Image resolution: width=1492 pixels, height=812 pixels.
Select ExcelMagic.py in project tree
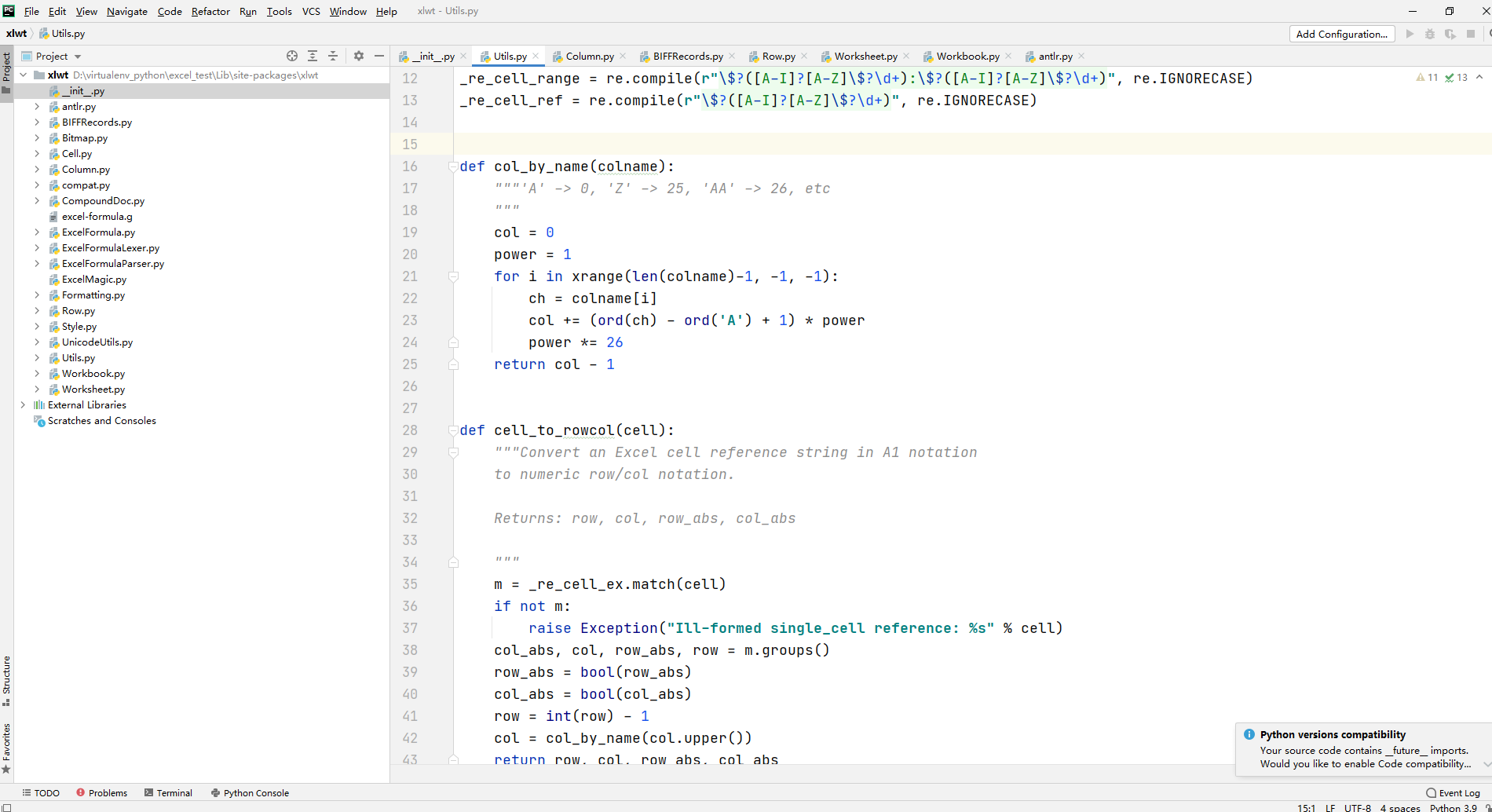(94, 279)
